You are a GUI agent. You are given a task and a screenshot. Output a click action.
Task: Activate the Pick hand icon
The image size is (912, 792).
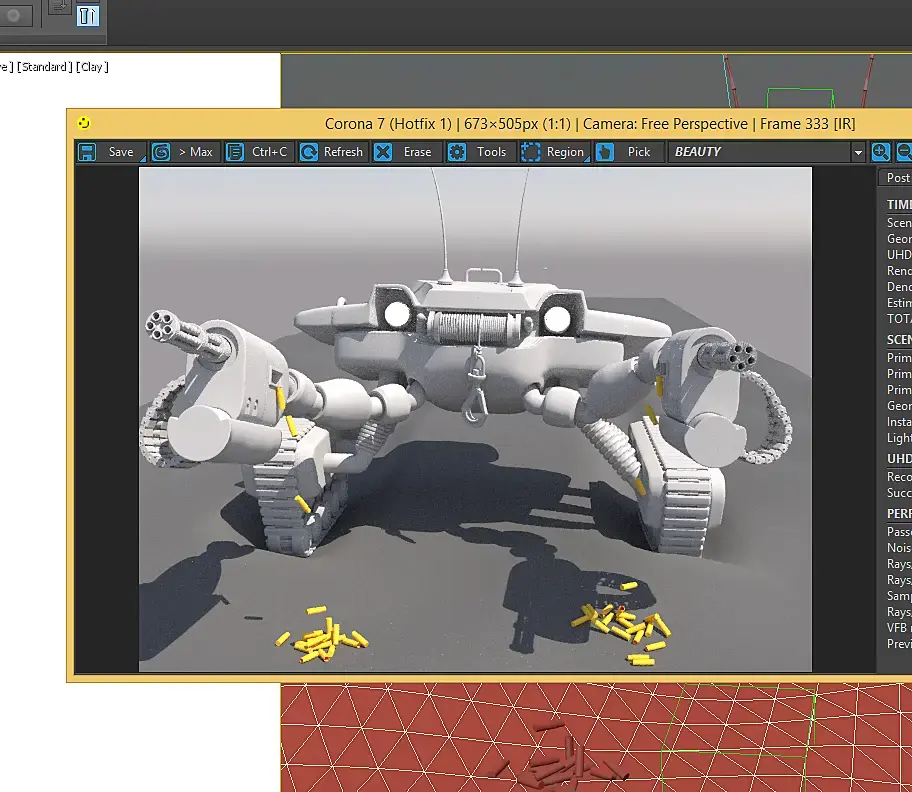click(x=605, y=152)
